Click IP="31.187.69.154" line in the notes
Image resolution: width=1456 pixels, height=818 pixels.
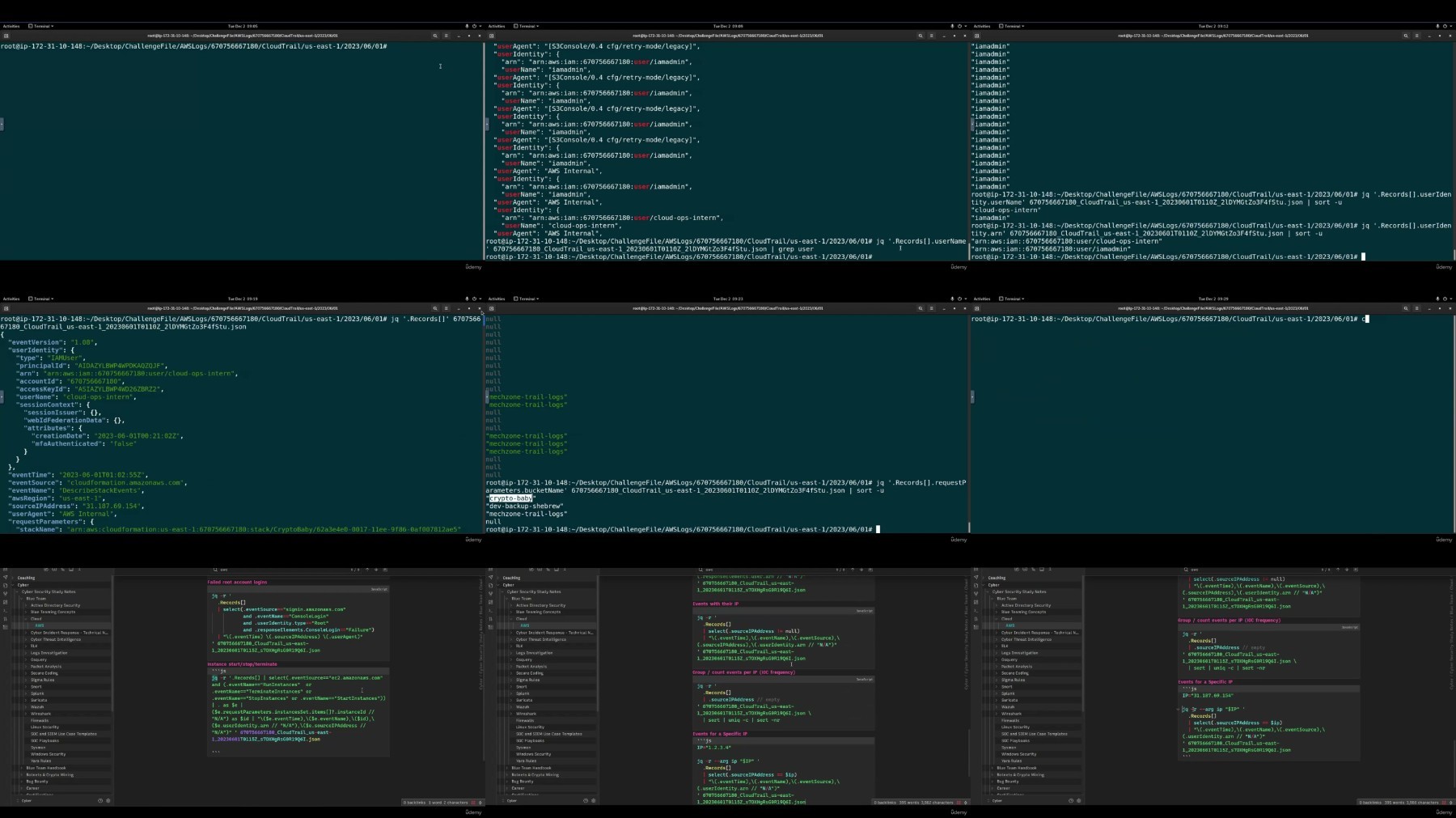(1208, 696)
